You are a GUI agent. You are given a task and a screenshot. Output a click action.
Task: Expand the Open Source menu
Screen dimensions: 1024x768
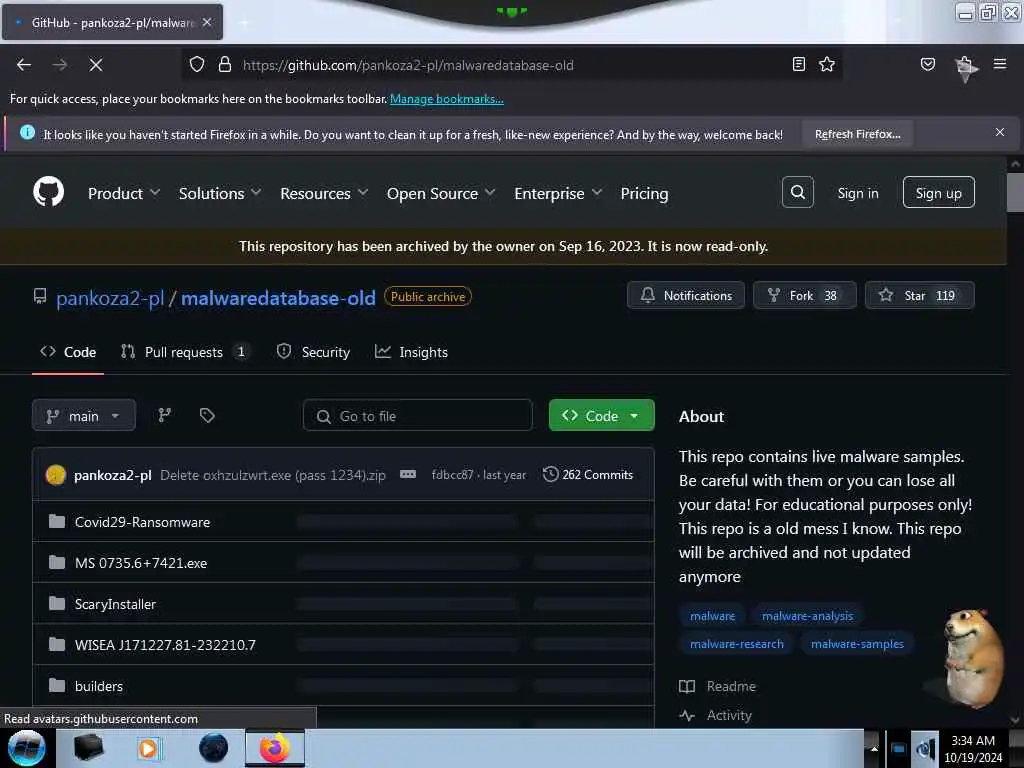[441, 193]
